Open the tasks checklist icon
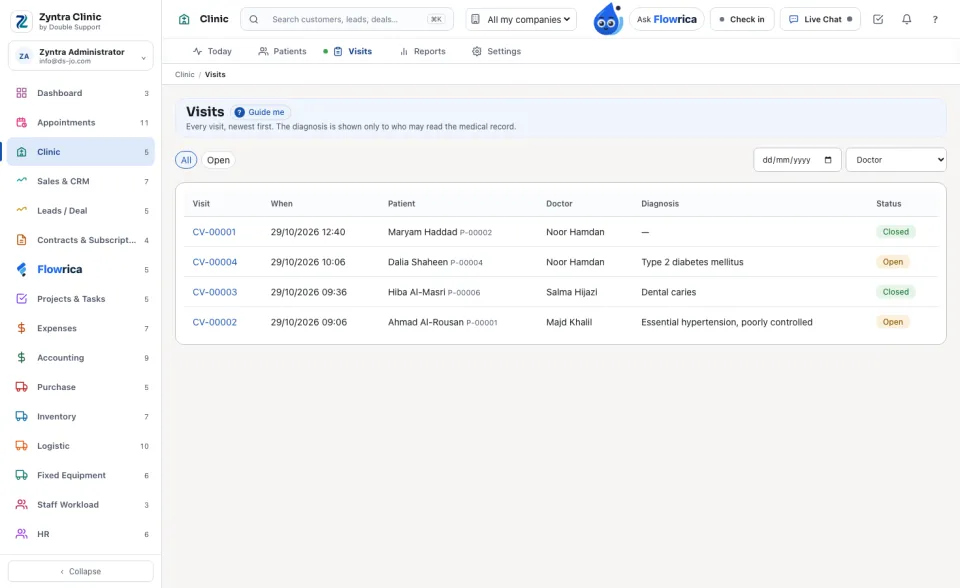960x588 pixels. point(878,19)
